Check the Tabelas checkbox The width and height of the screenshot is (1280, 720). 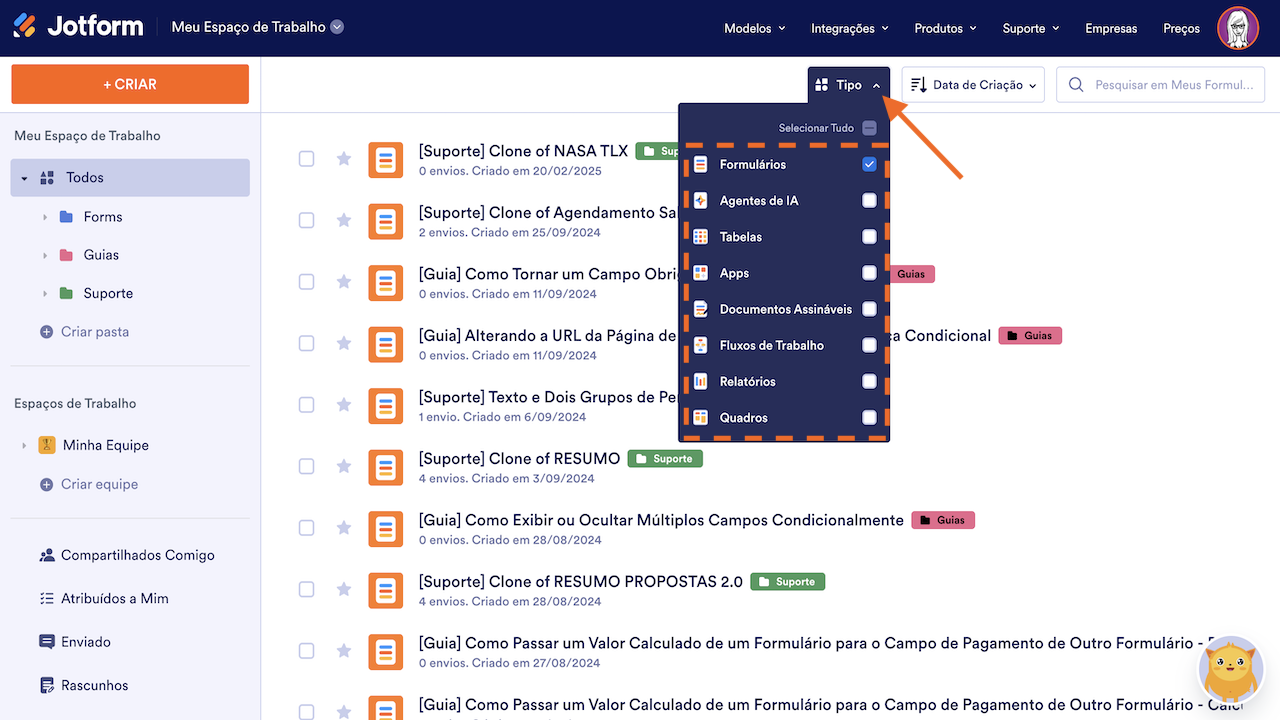[869, 237]
